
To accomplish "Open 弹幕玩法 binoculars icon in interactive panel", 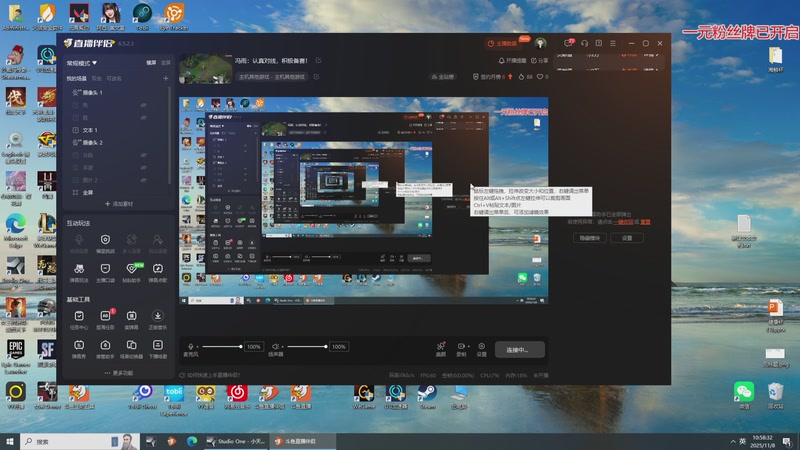I will click(79, 268).
